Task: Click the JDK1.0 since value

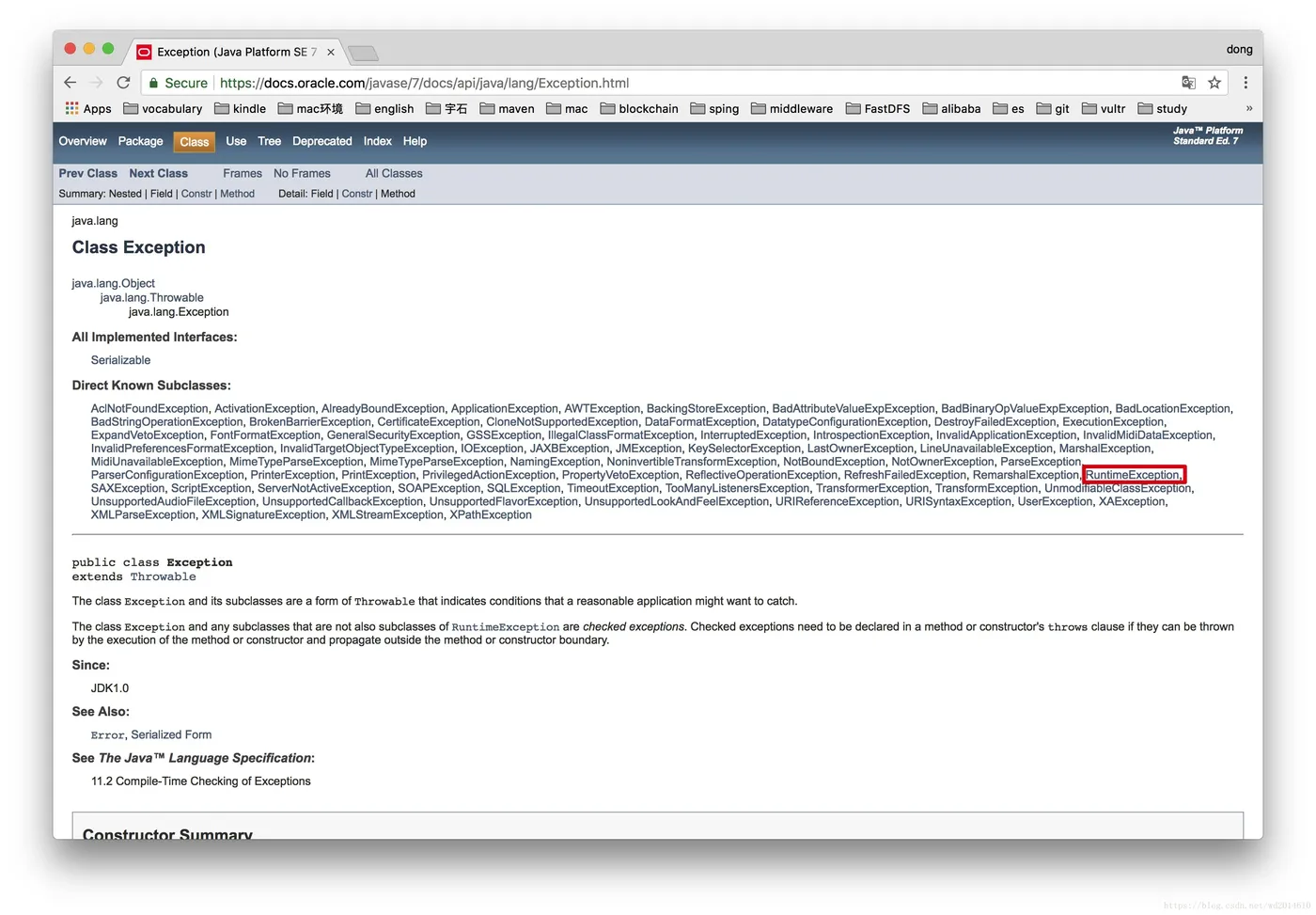Action: [x=110, y=688]
